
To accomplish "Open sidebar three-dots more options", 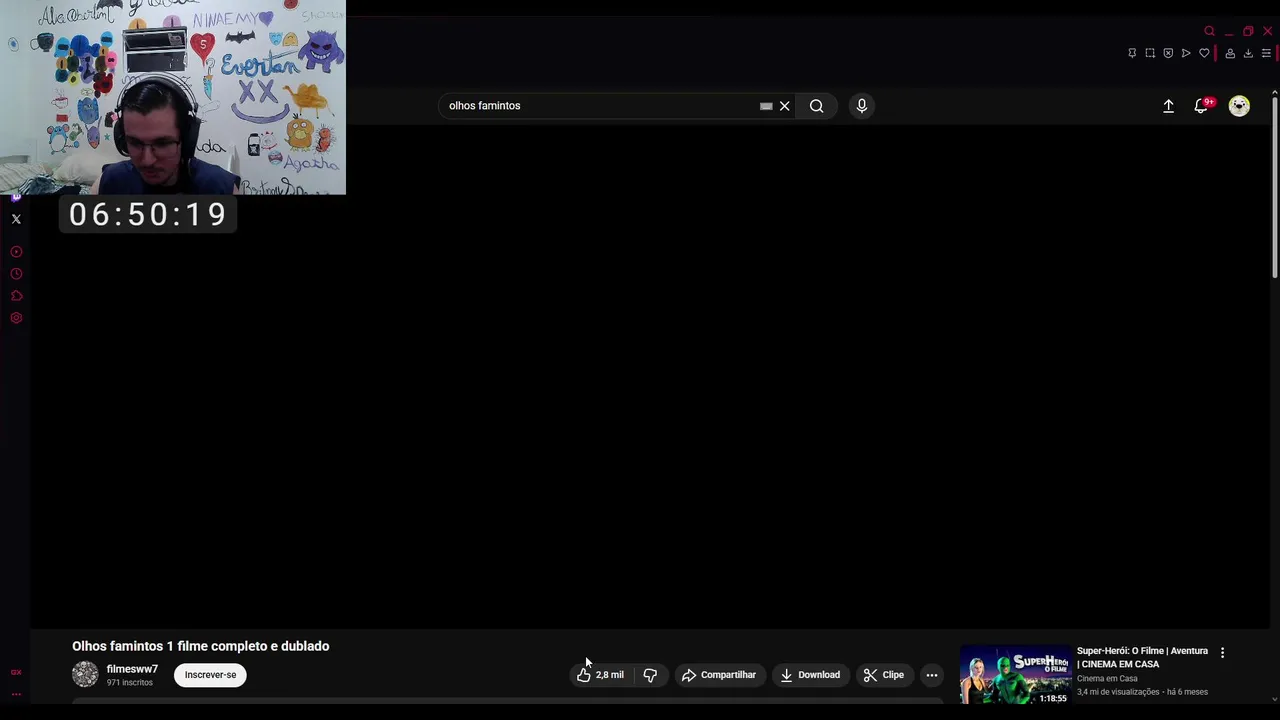I will 16,694.
